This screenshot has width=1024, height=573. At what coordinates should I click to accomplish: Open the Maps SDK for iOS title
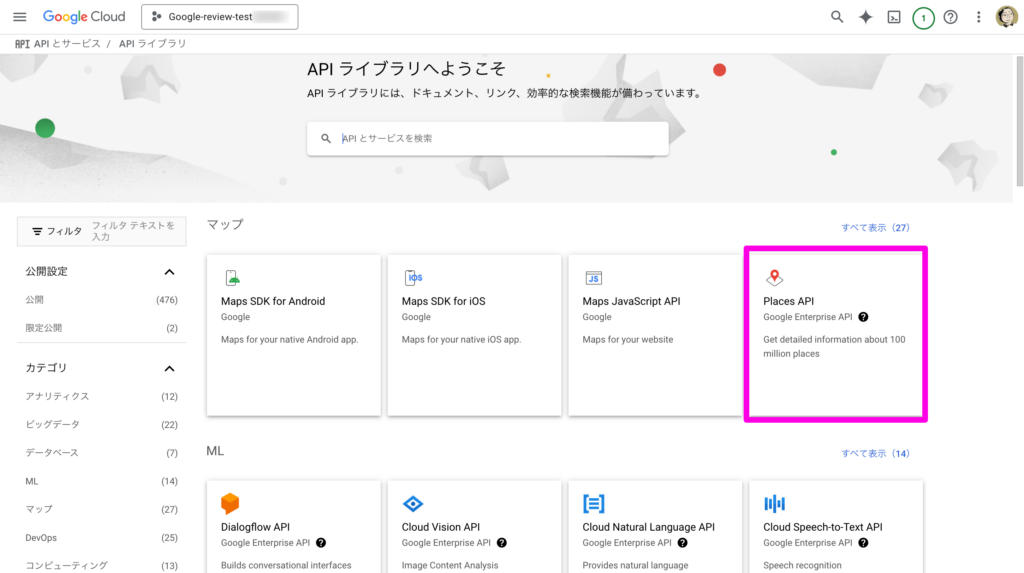443,301
